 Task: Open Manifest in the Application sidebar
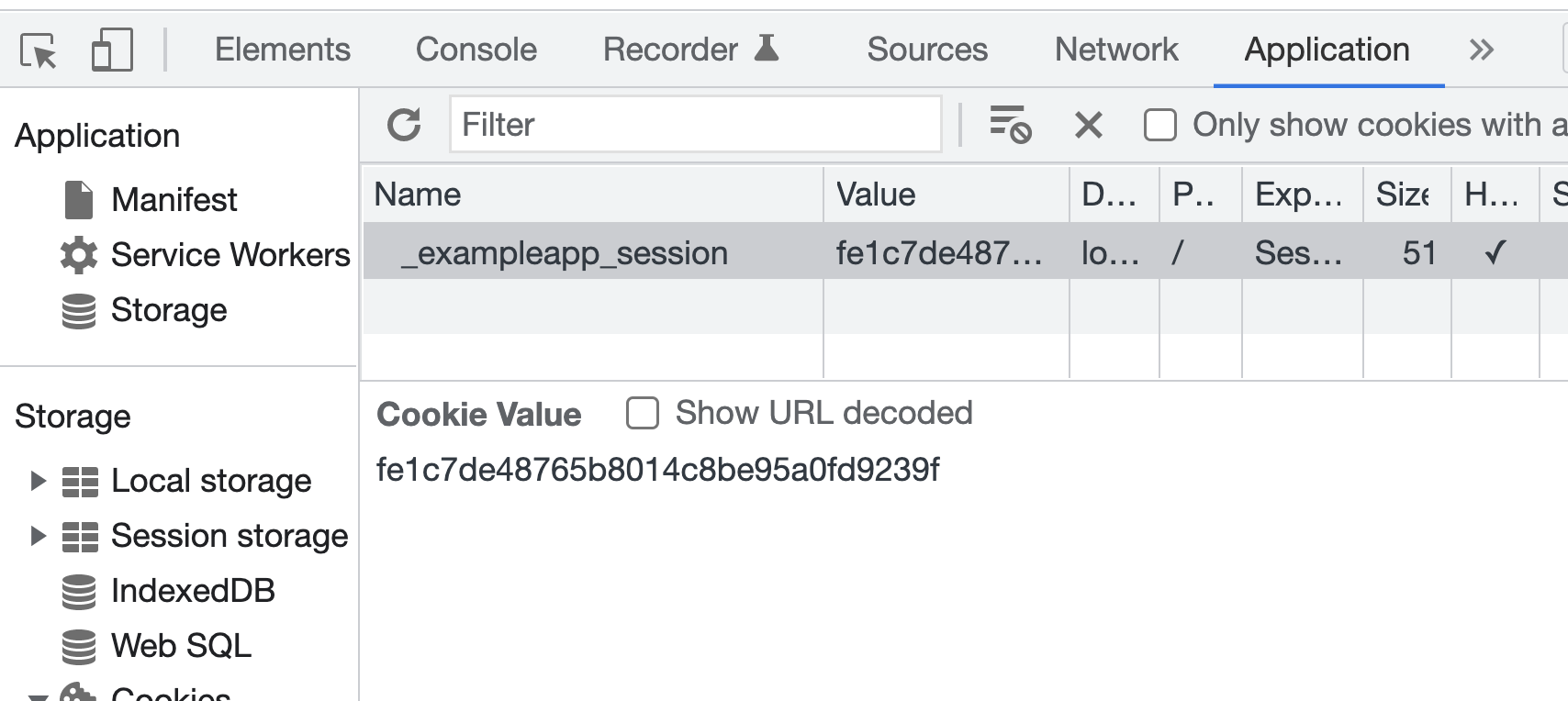[174, 200]
